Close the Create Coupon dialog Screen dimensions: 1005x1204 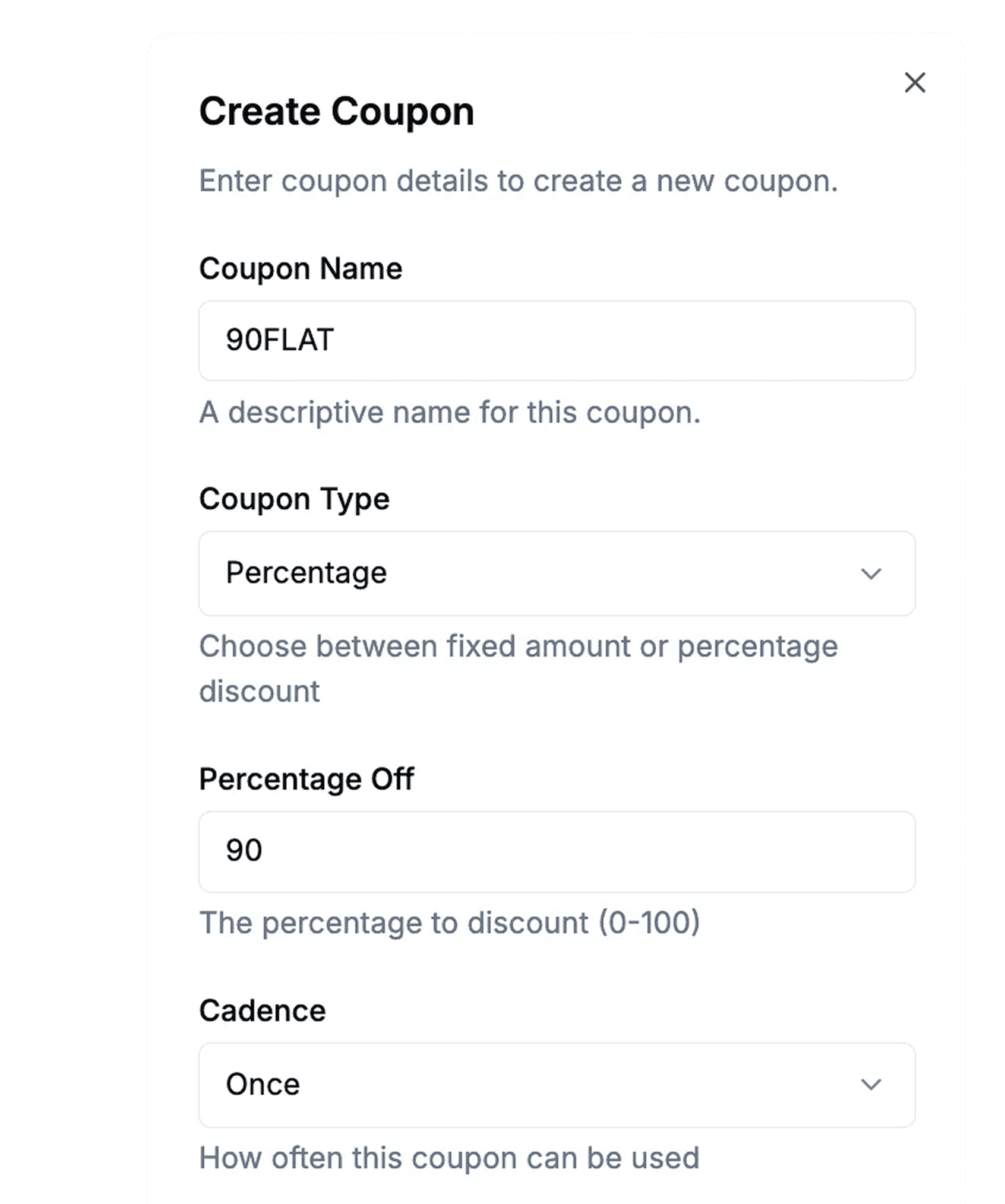(915, 83)
